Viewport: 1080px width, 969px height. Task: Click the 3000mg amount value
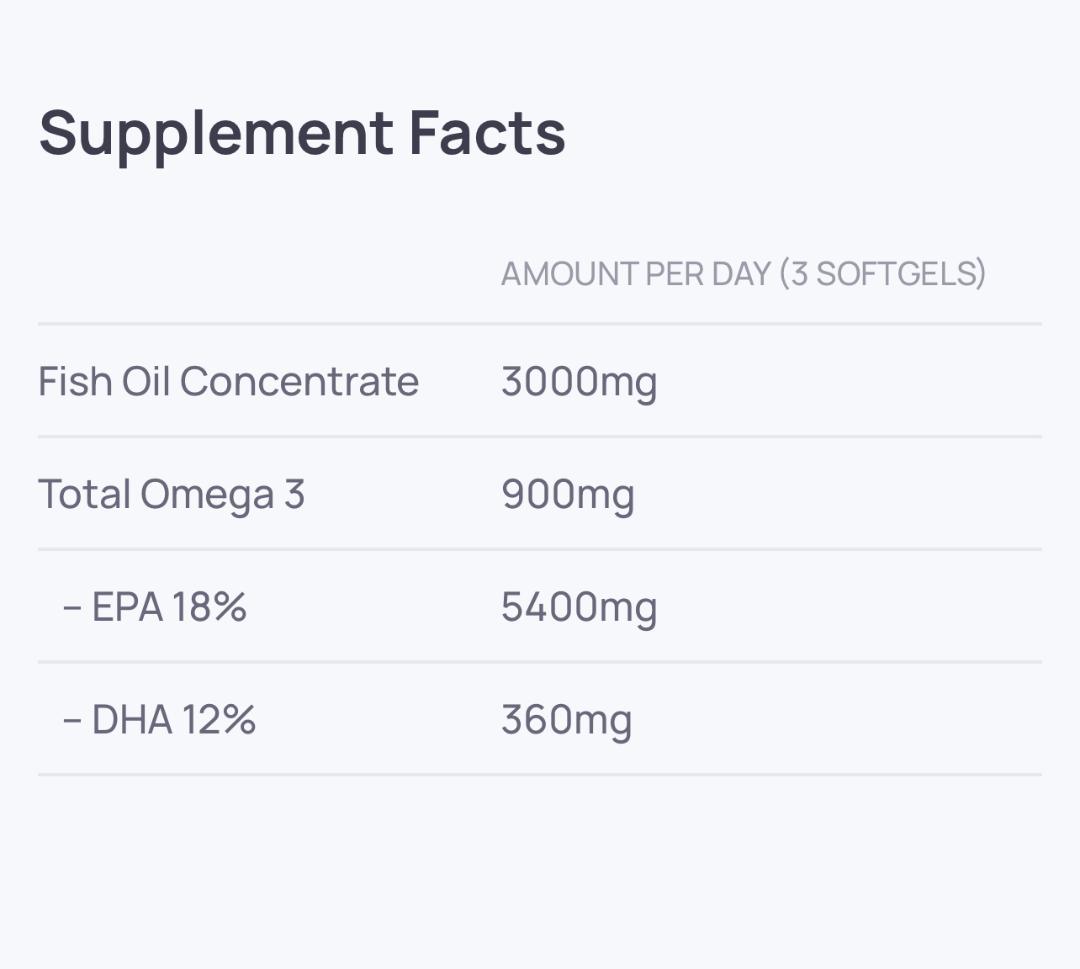pos(578,381)
